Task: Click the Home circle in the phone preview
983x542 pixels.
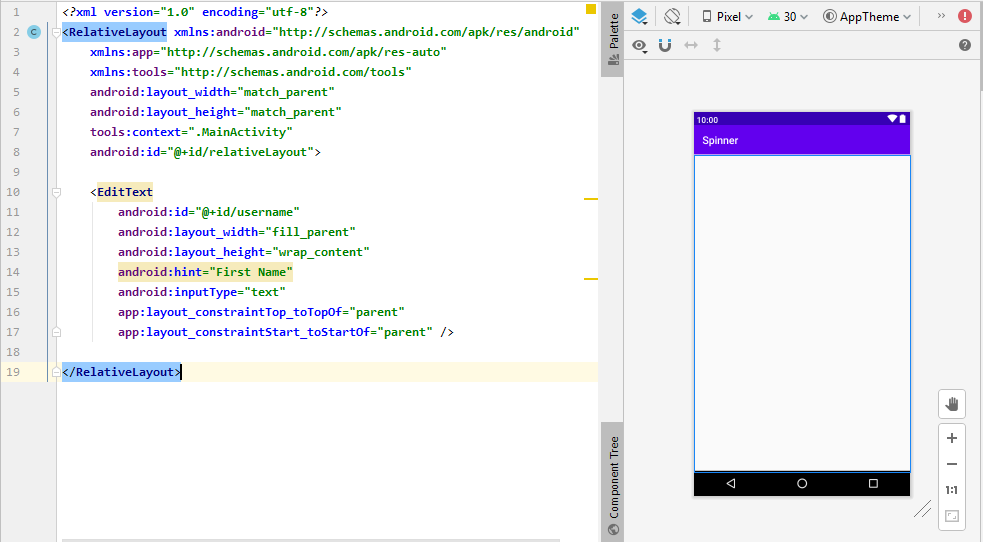Action: (802, 484)
